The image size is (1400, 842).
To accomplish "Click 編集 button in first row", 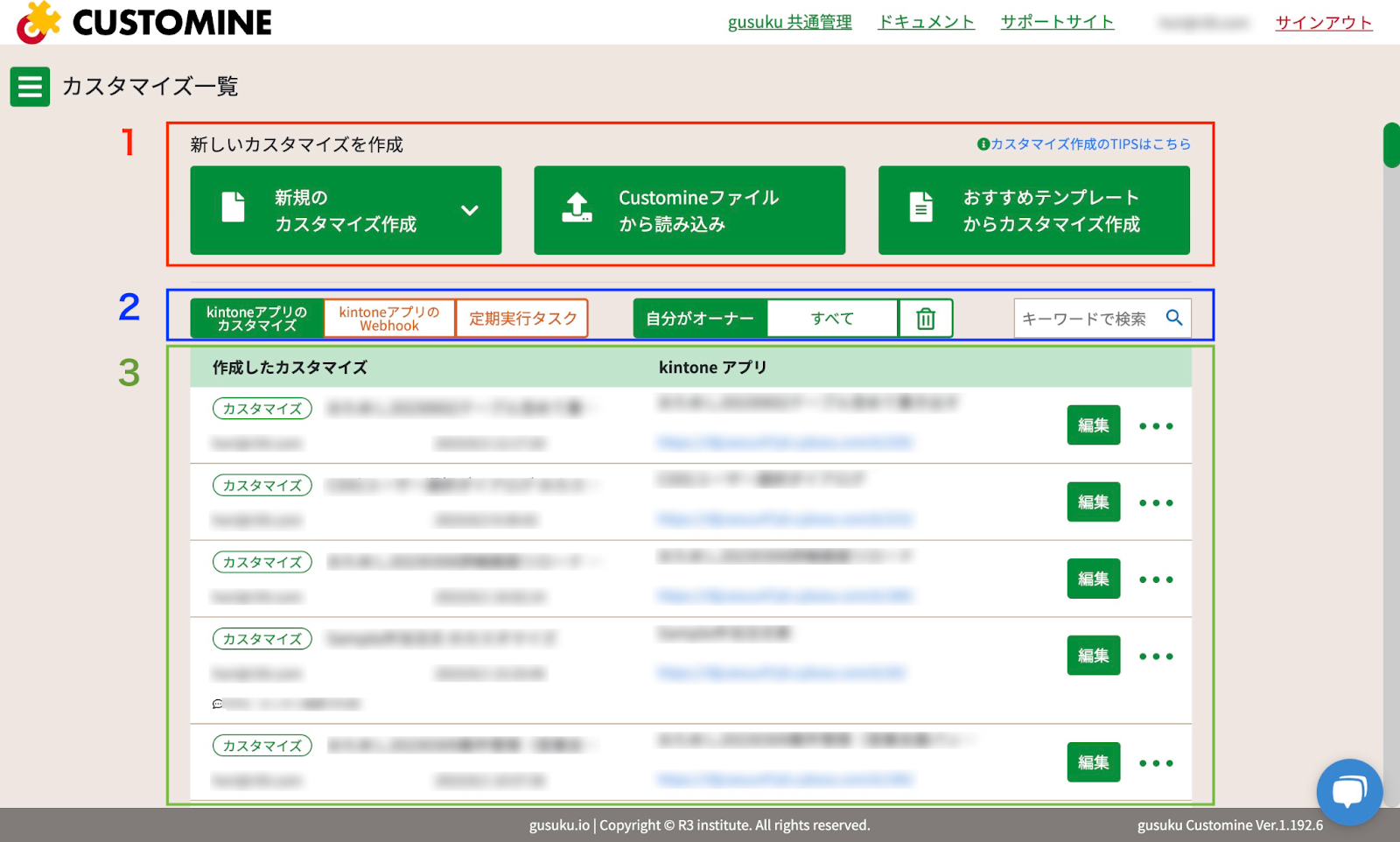I will click(x=1094, y=425).
